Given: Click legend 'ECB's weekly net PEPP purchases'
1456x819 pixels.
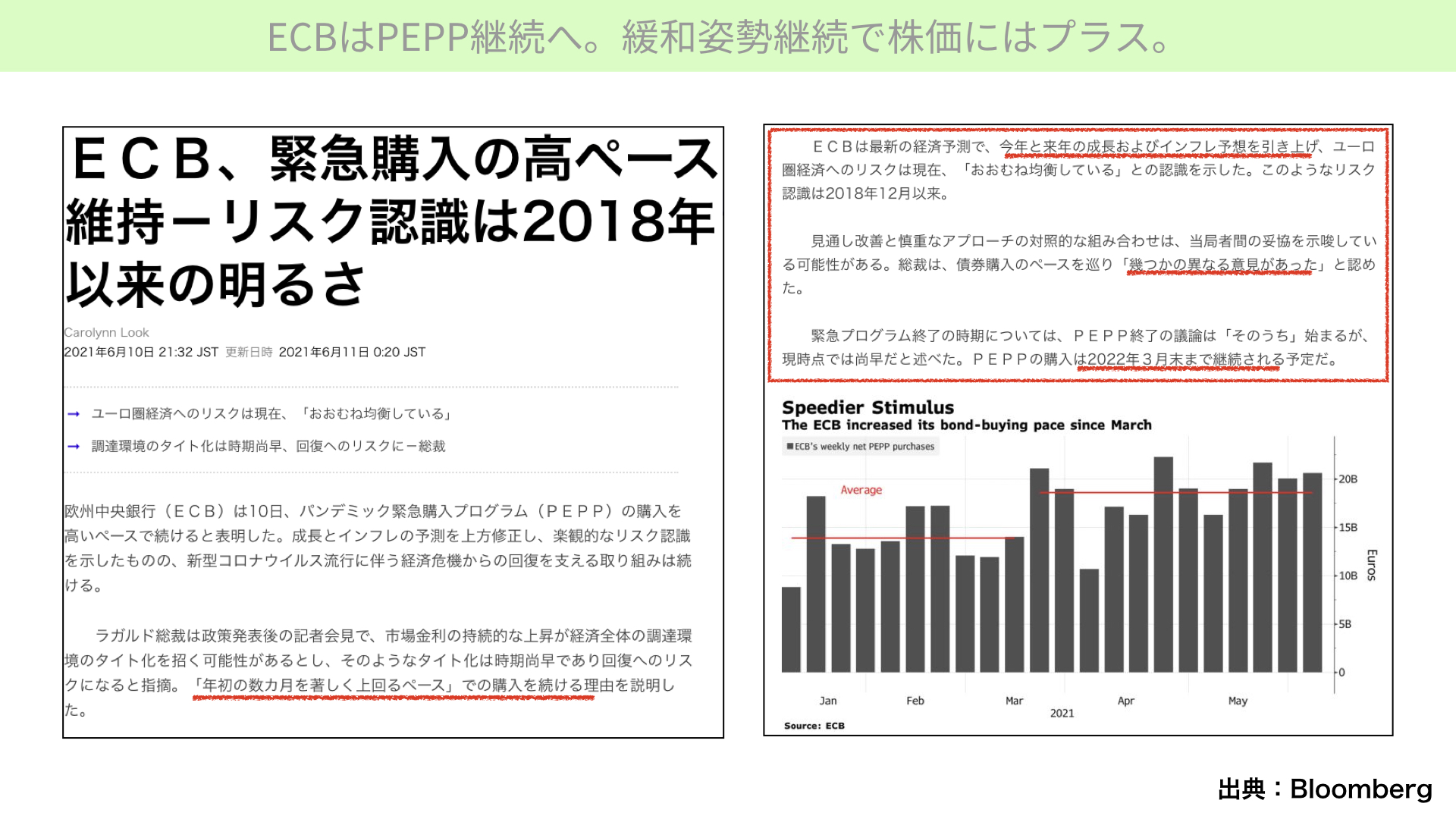Looking at the screenshot, I should pos(861,447).
